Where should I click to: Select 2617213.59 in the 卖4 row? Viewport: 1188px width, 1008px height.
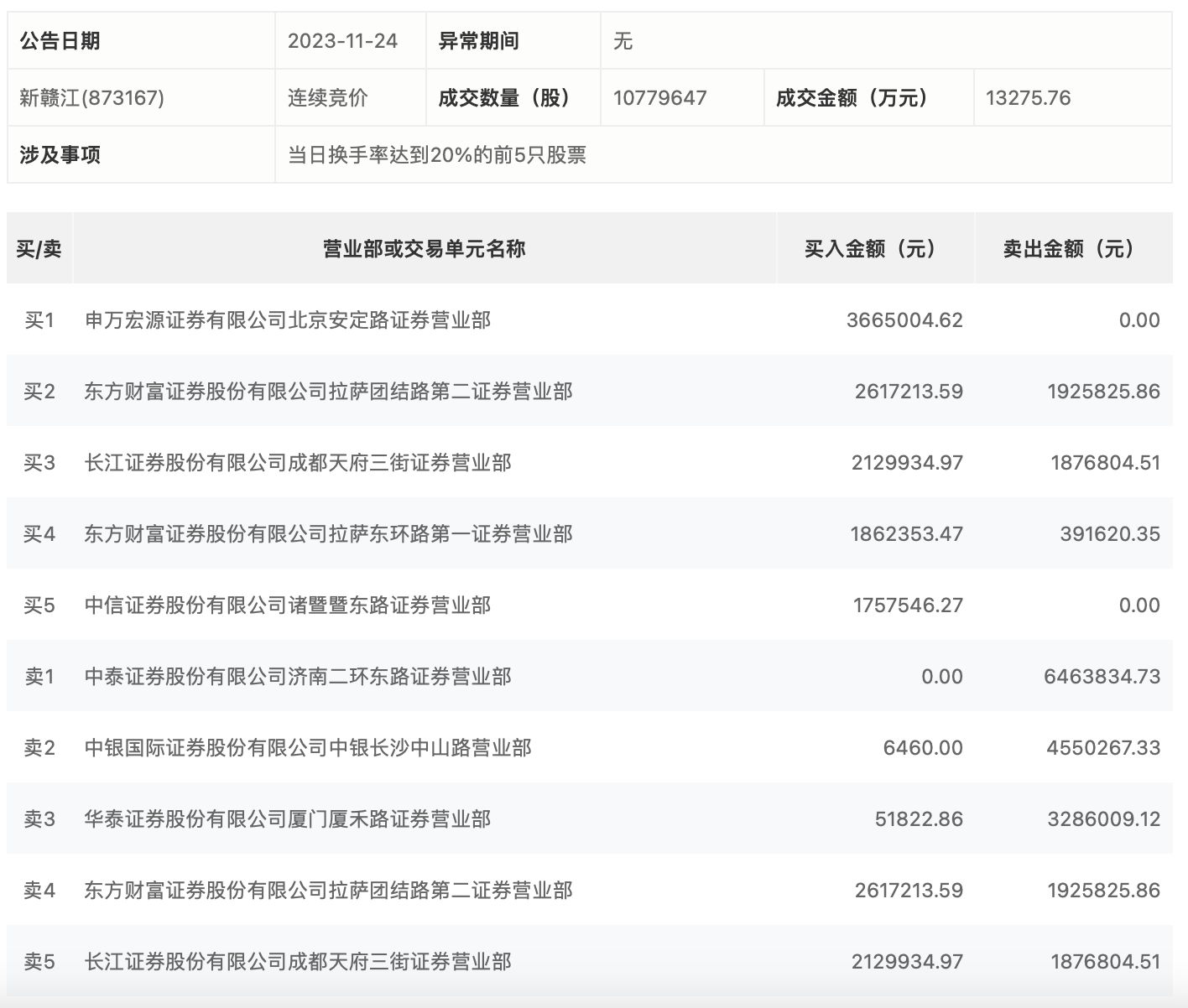[909, 890]
